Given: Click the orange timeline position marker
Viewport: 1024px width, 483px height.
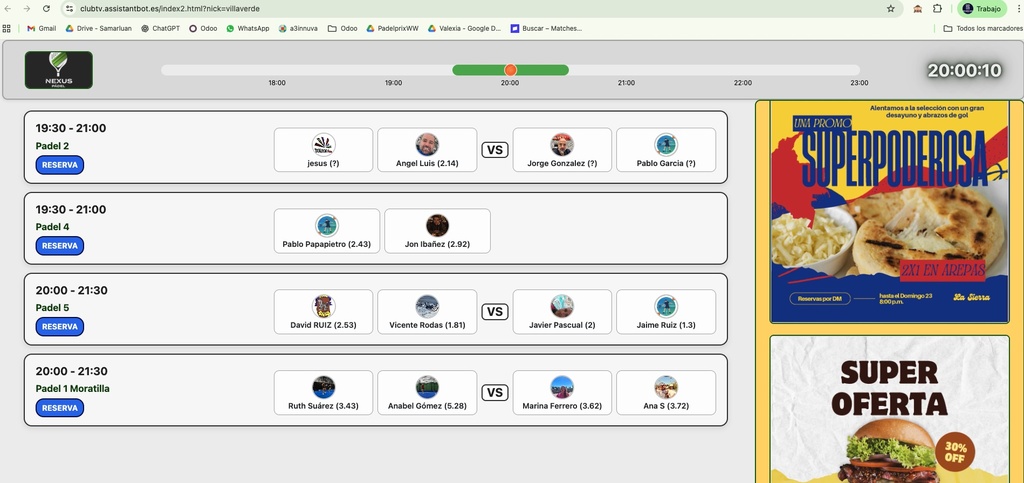Looking at the screenshot, I should pos(510,70).
